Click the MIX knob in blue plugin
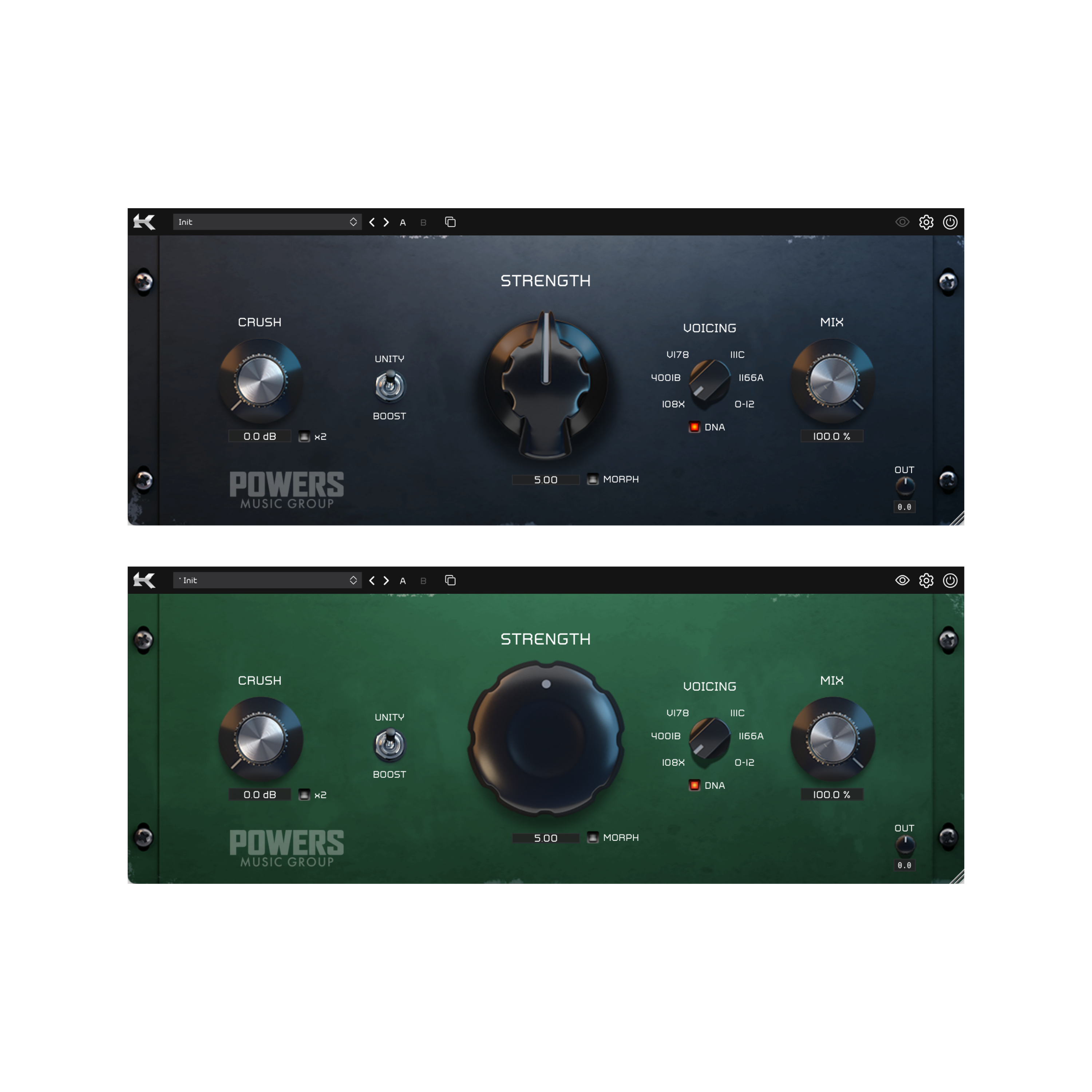The image size is (1092, 1092). (x=832, y=380)
